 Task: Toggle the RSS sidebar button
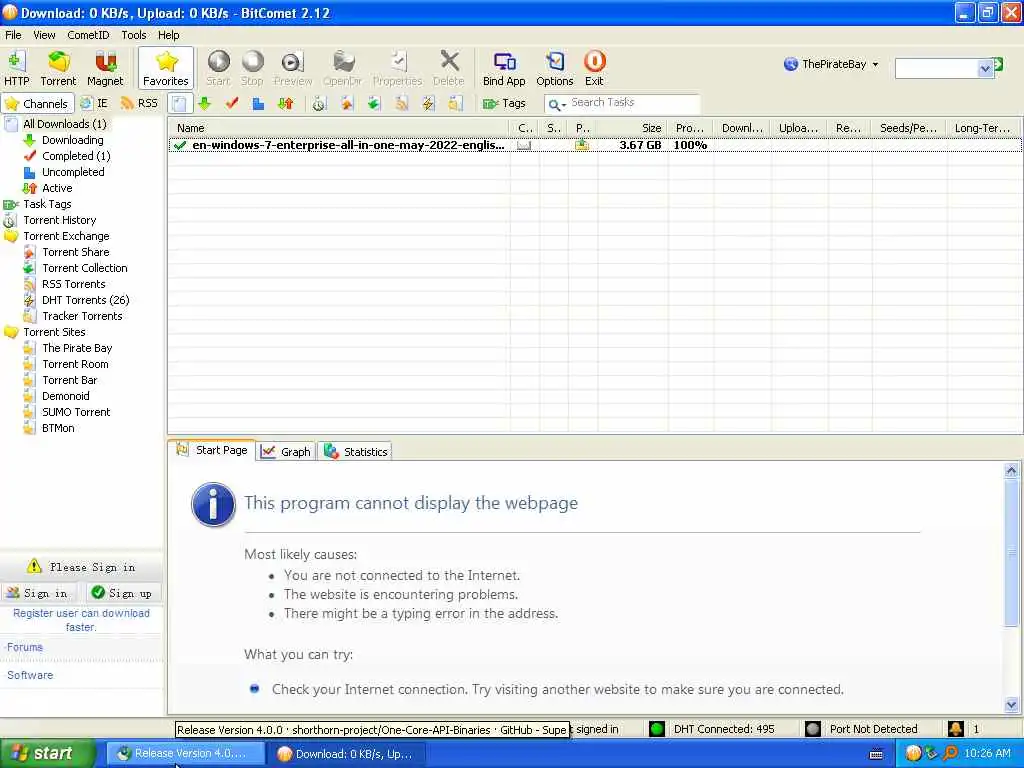click(x=140, y=103)
